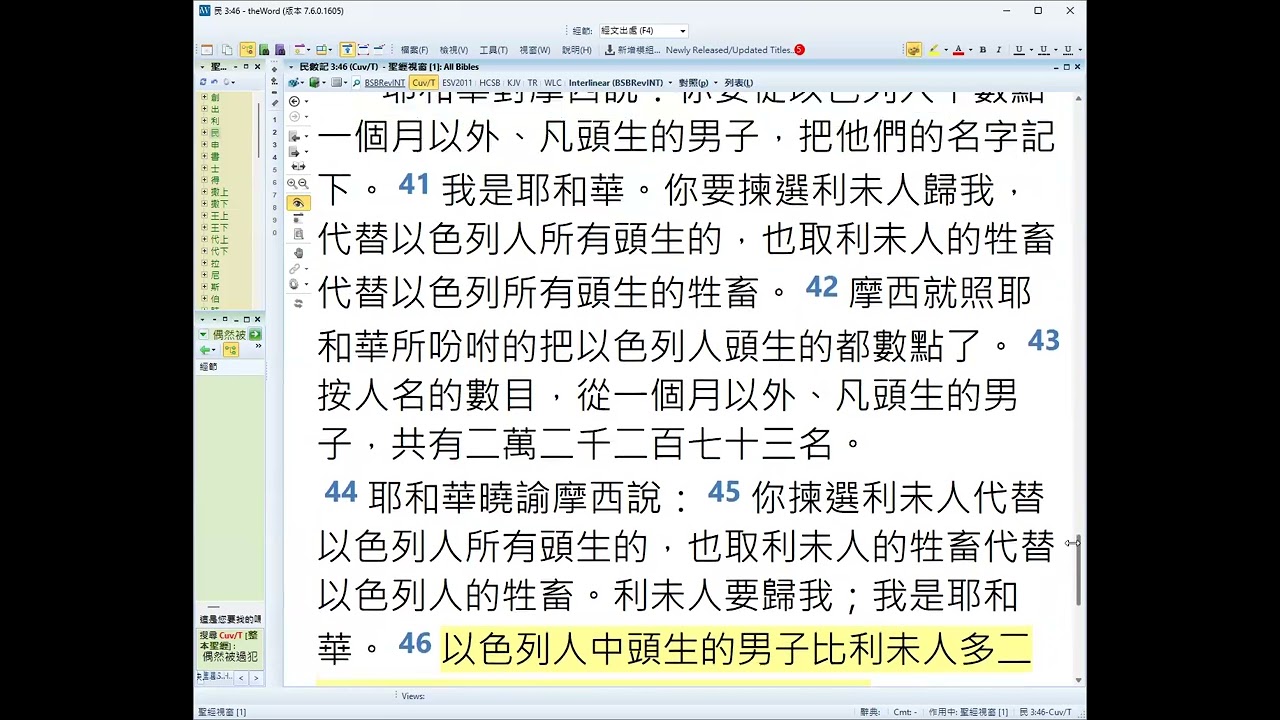Viewport: 1280px width, 720px height.
Task: Click the bookmark digit 1 in sidebar
Action: 275,119
